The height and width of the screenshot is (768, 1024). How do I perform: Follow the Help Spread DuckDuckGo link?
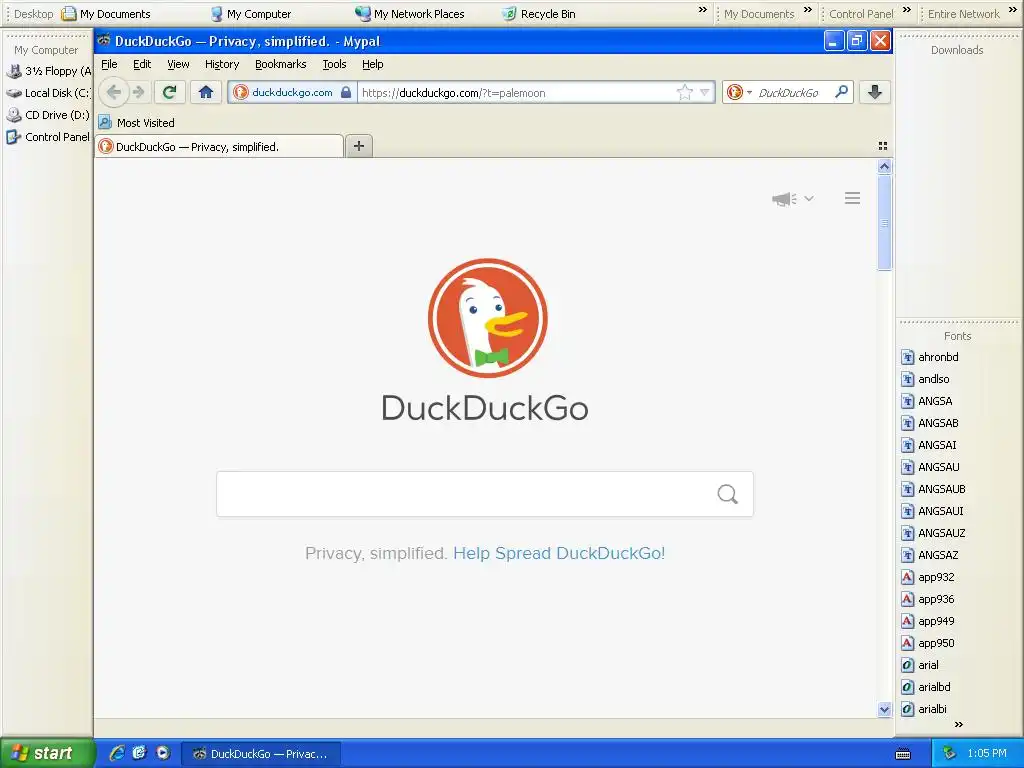pyautogui.click(x=559, y=553)
